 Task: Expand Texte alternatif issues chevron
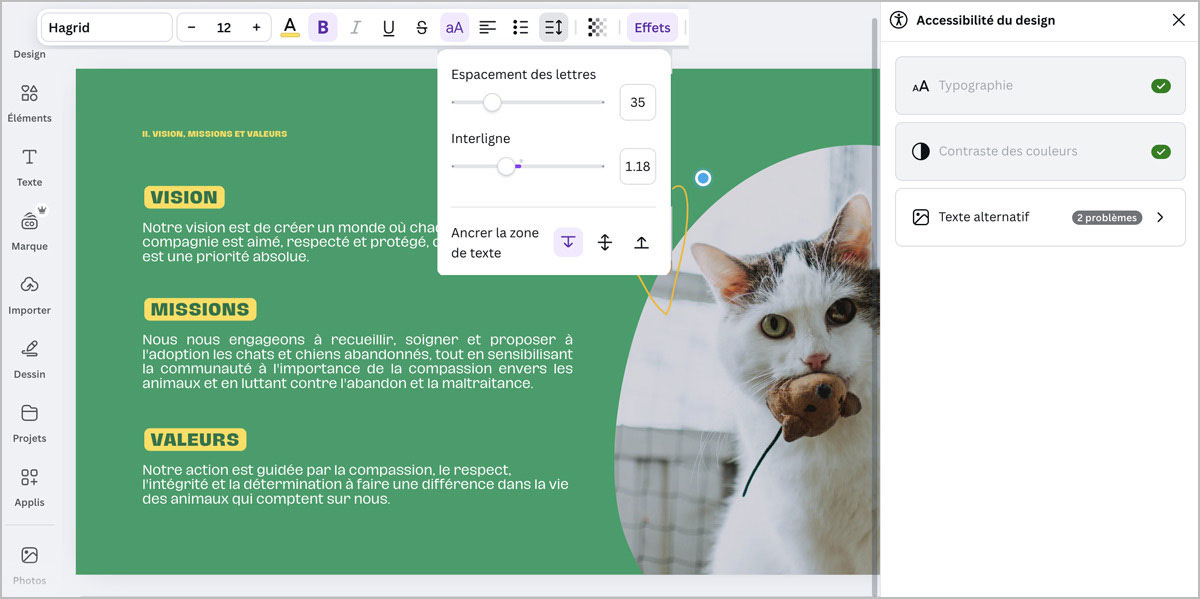(x=1160, y=217)
